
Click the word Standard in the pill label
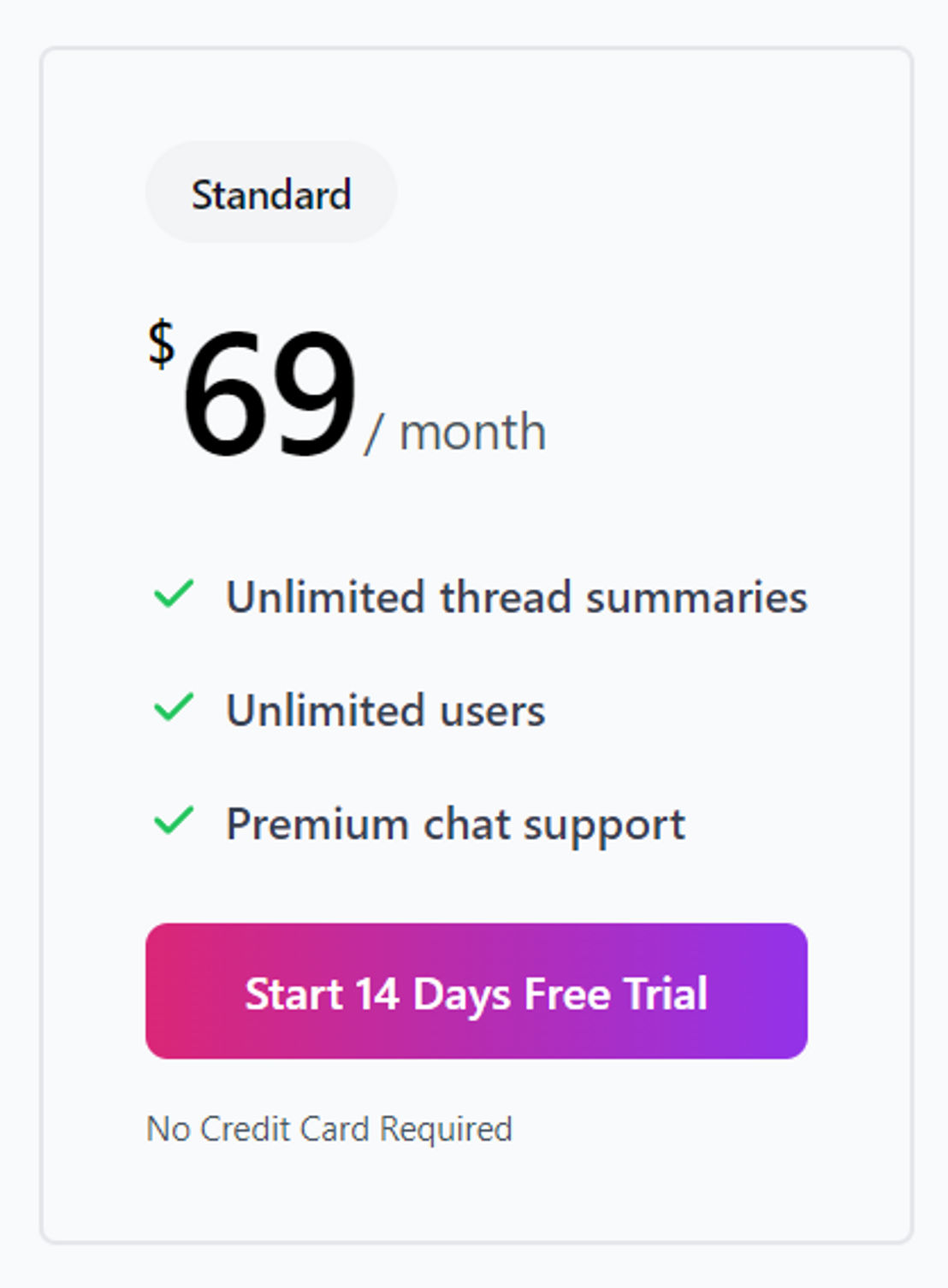click(271, 195)
